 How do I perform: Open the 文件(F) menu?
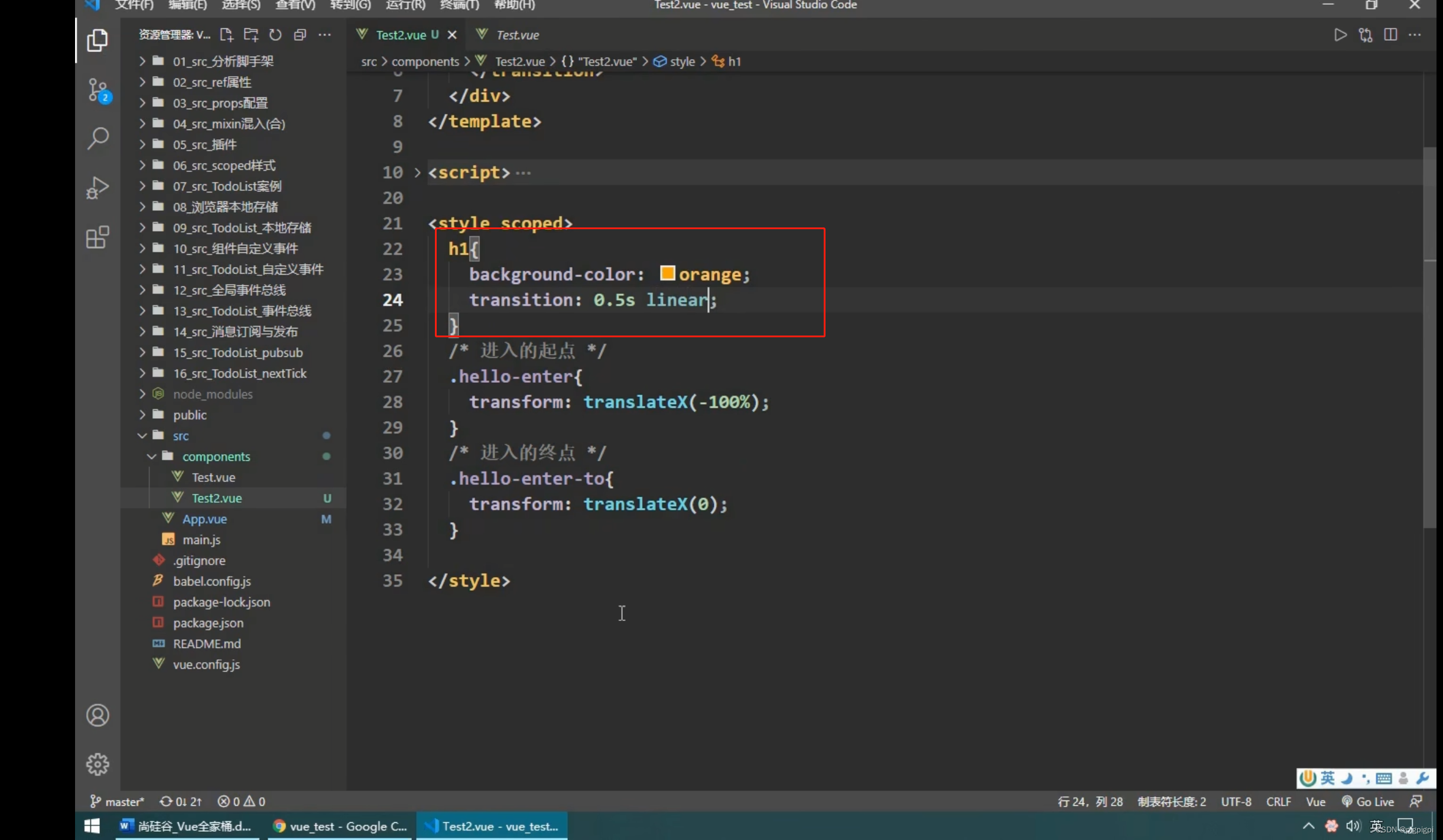(134, 5)
